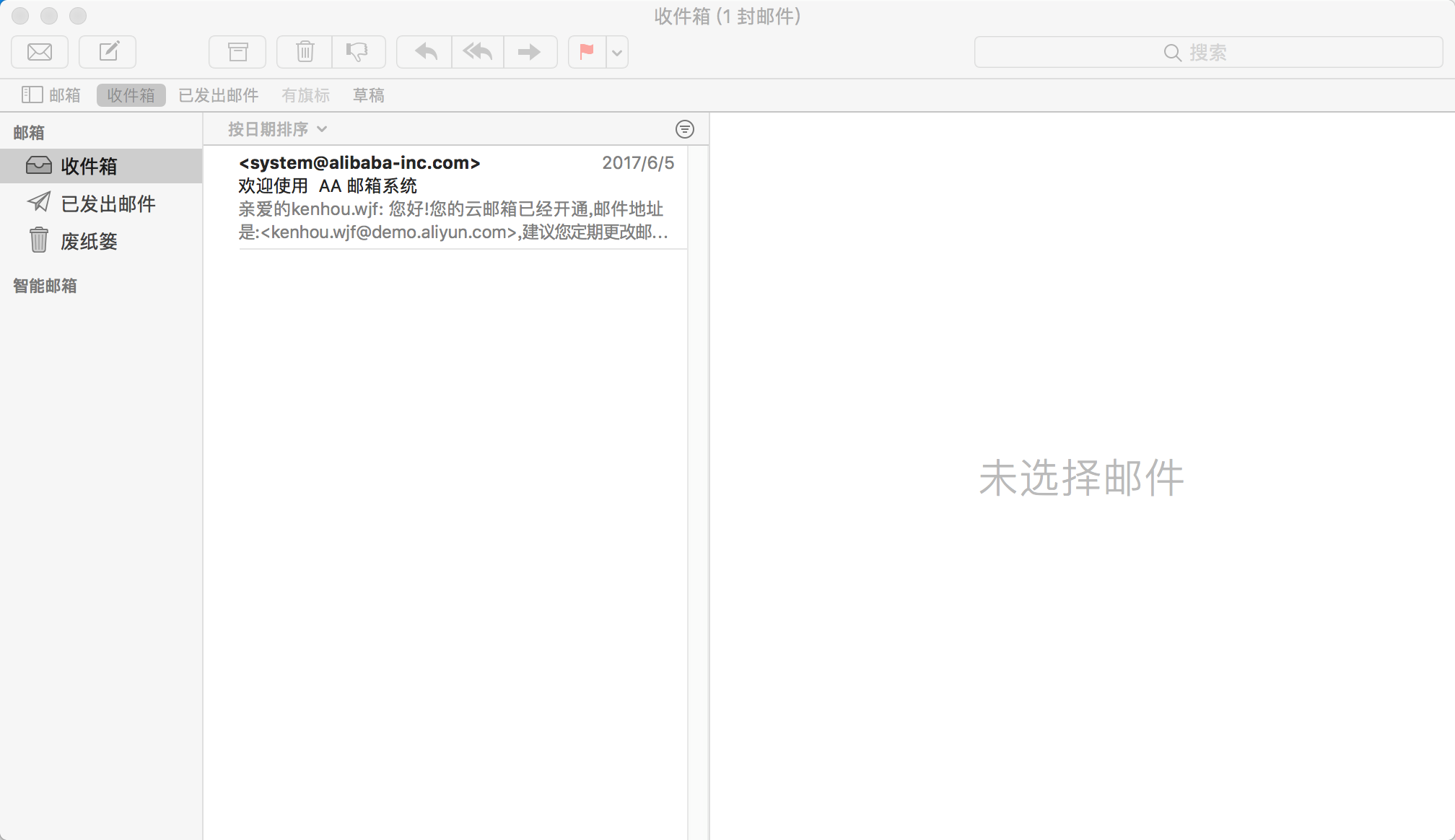The width and height of the screenshot is (1455, 840).
Task: Click the Forward arrow icon
Action: click(530, 52)
